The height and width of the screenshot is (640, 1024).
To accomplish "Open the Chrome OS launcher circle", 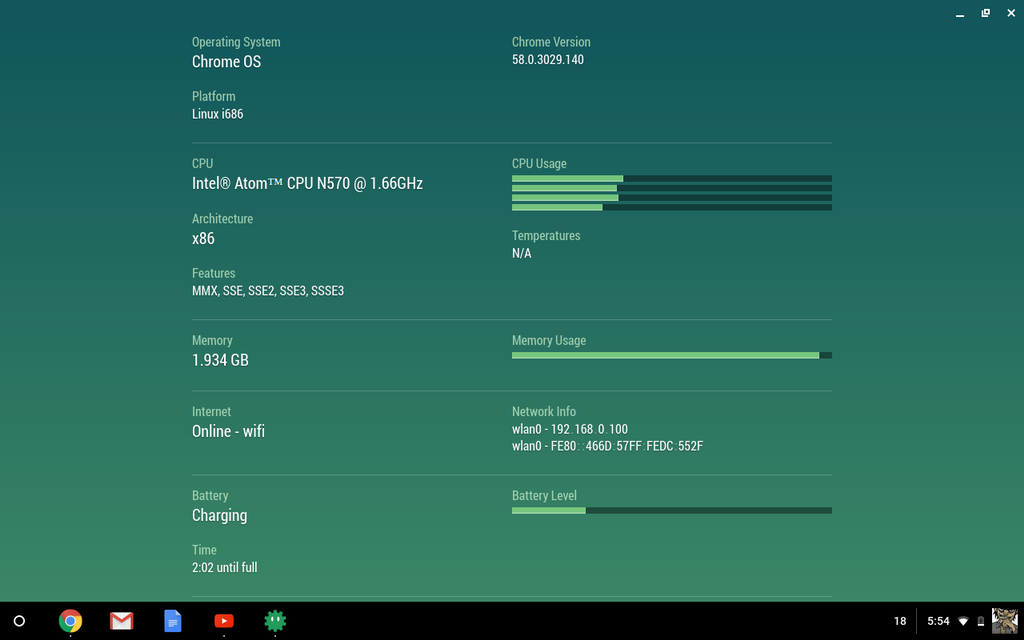I will (x=18, y=621).
